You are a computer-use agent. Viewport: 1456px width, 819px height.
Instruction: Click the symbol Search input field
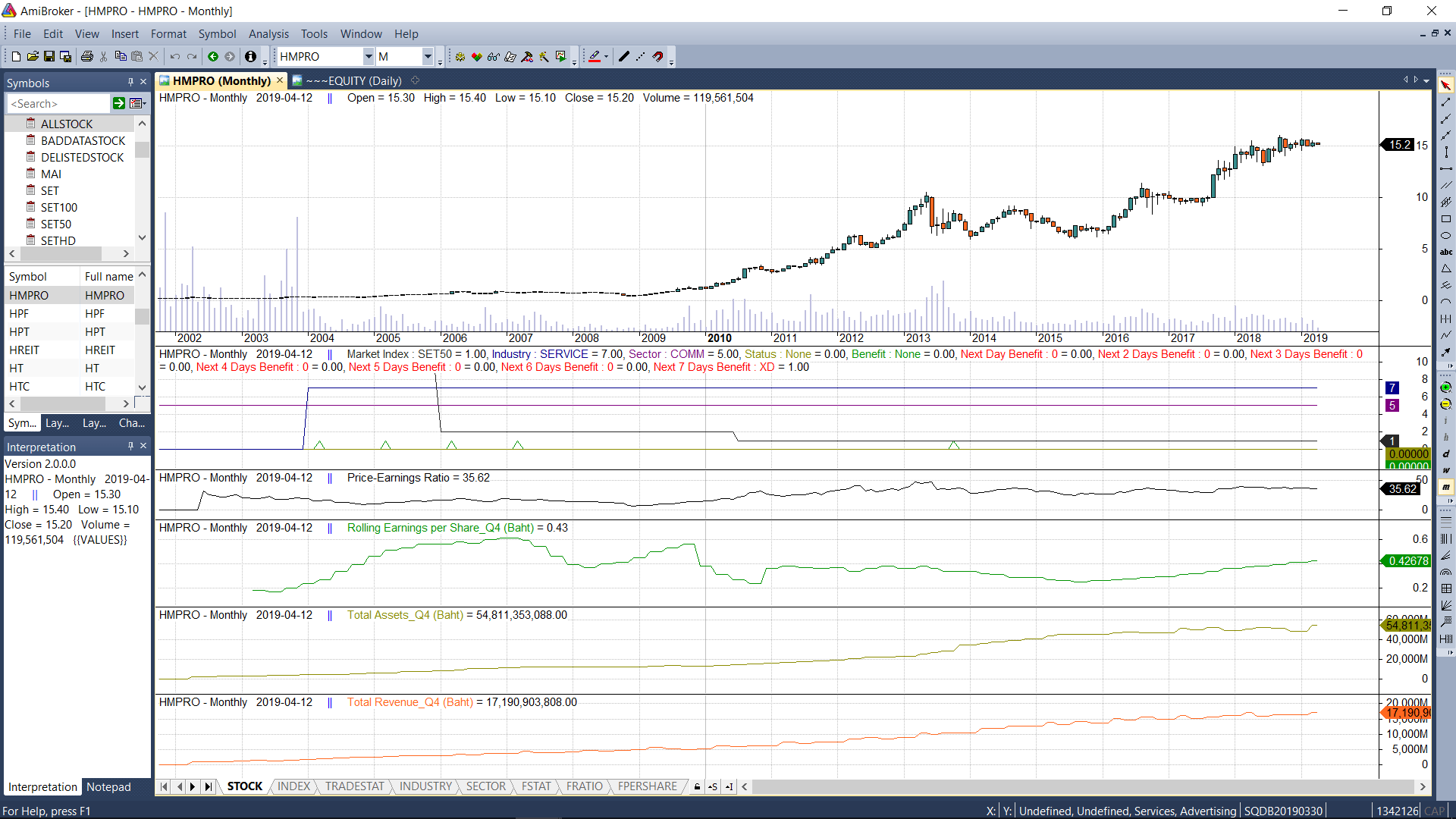(x=59, y=104)
